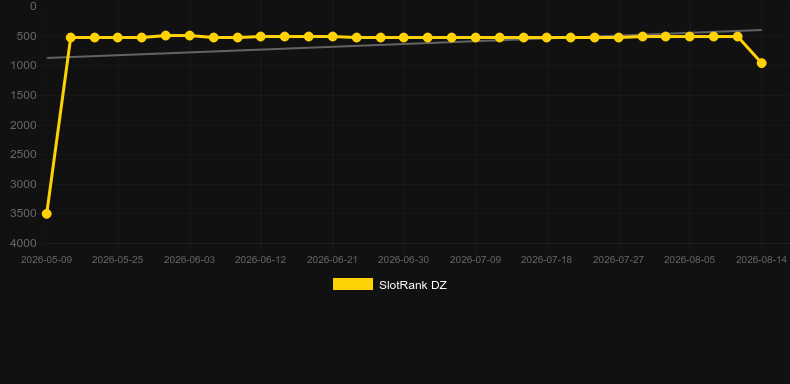Click the 1500 y-axis label
Image resolution: width=790 pixels, height=384 pixels.
(x=24, y=95)
